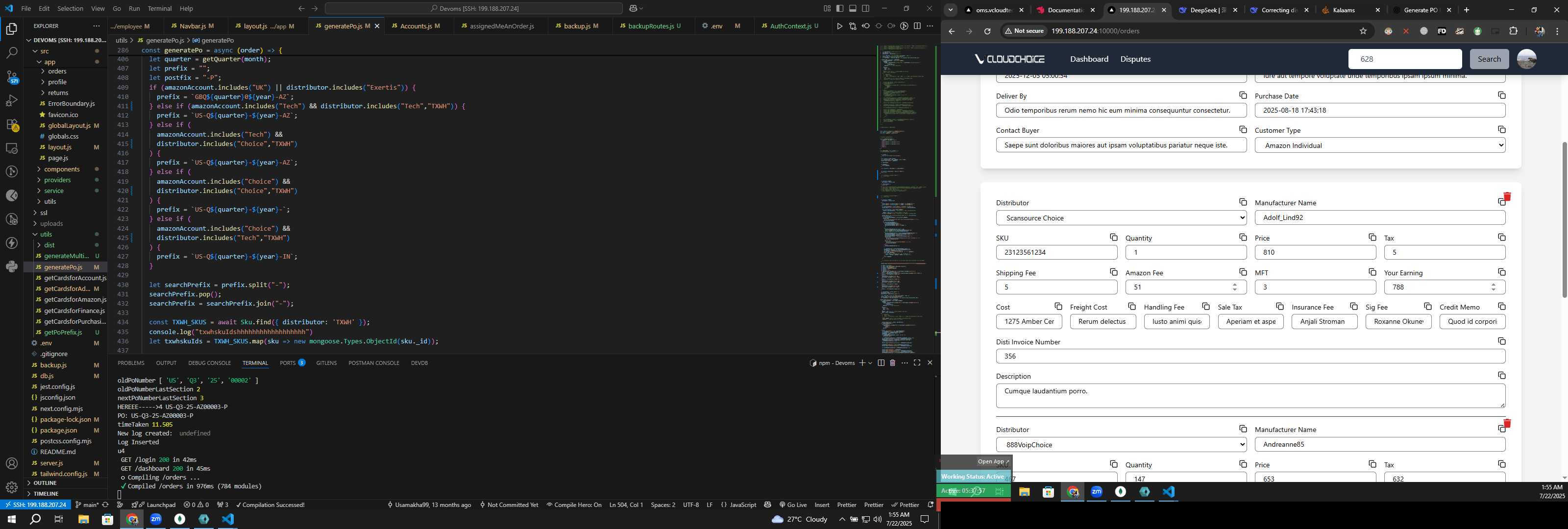Increment the Your Earning value
The image size is (1568, 529).
click(1493, 284)
